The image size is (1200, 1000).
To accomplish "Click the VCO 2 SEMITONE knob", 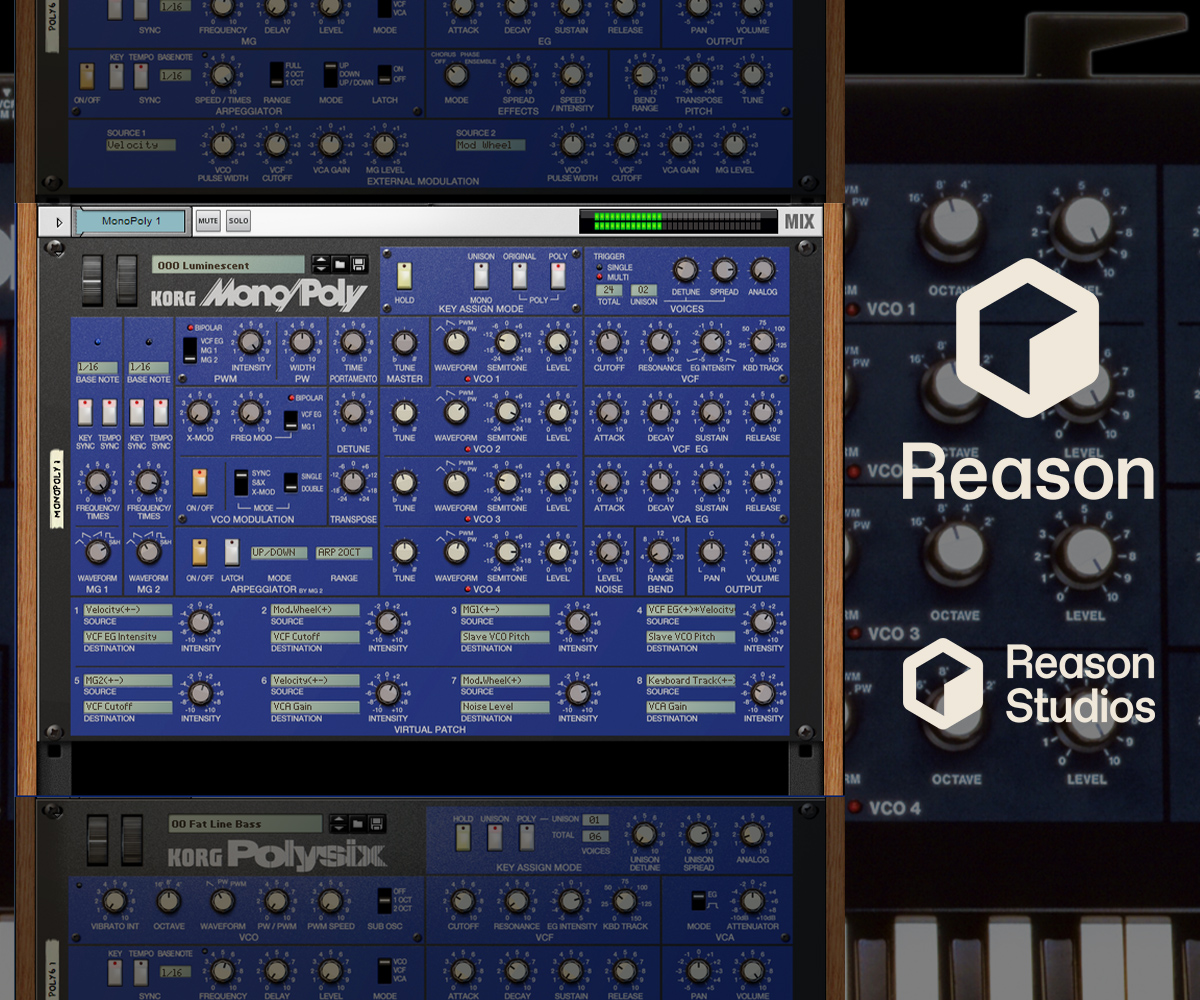I will pos(507,413).
